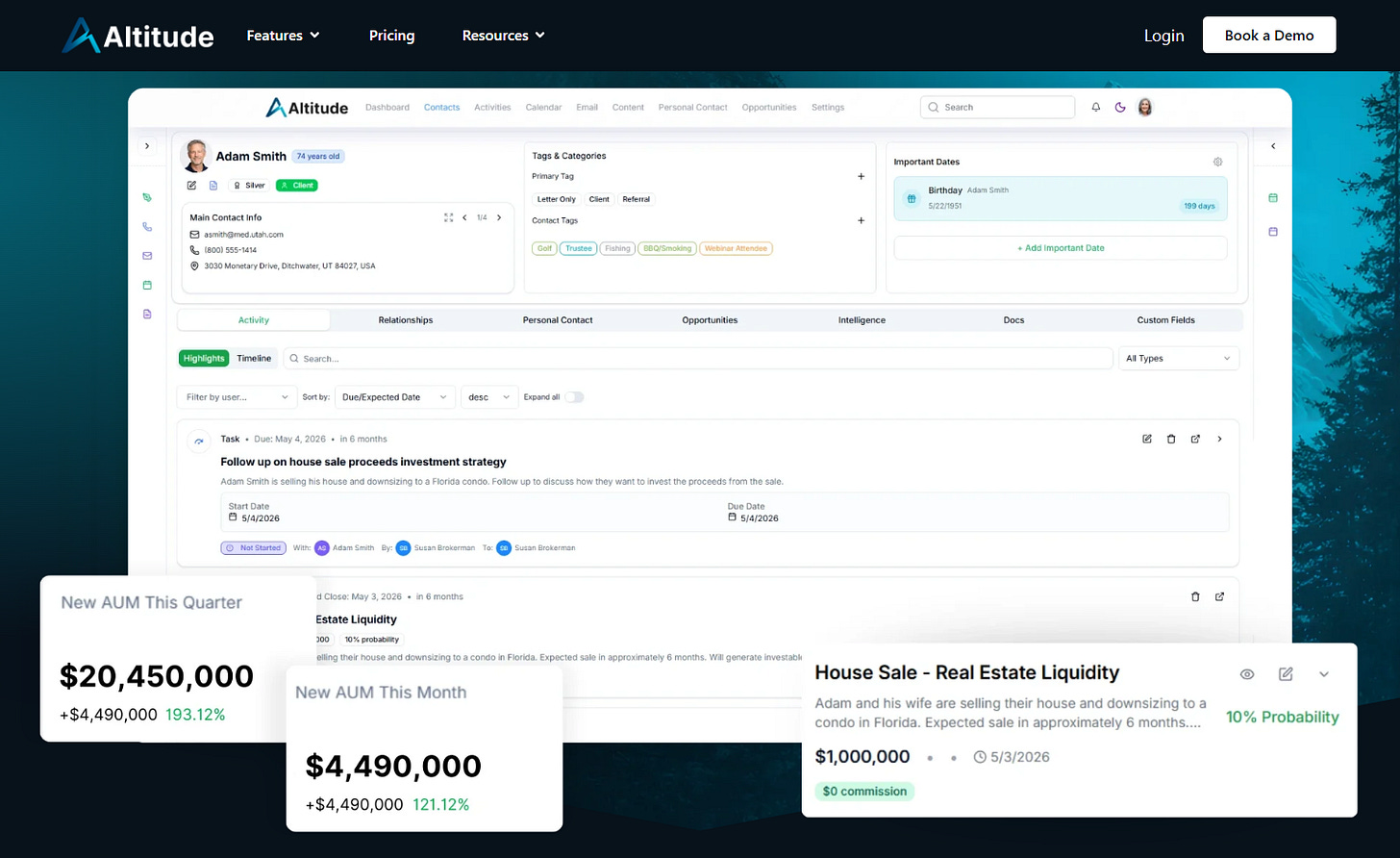The height and width of the screenshot is (858, 1400).
Task: Click the green leaf icon in left sidebar
Action: click(x=147, y=197)
